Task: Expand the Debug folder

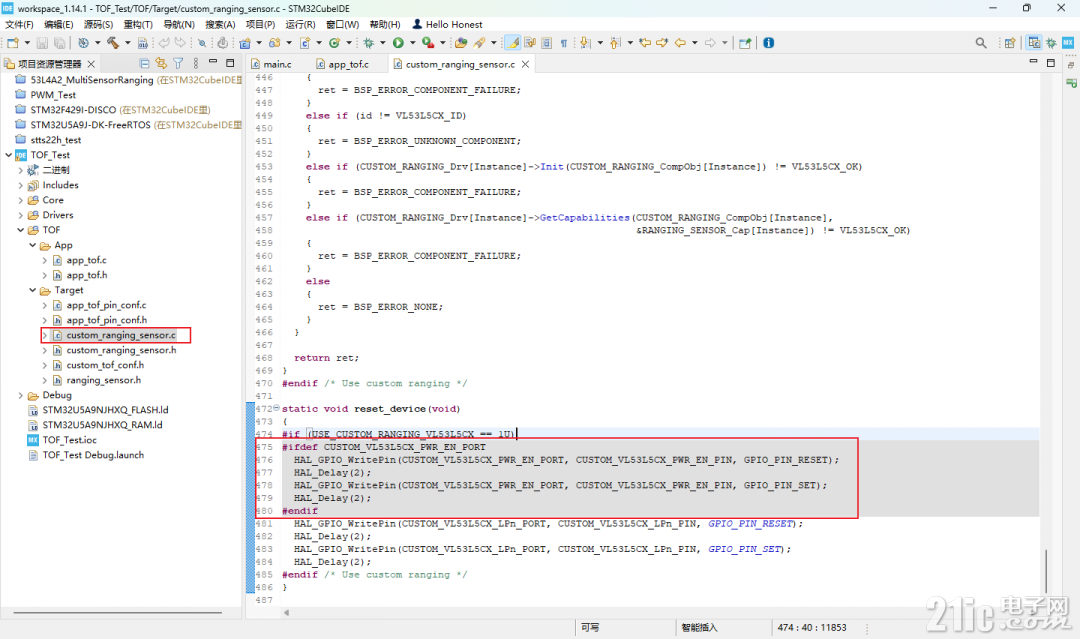Action: (21, 395)
